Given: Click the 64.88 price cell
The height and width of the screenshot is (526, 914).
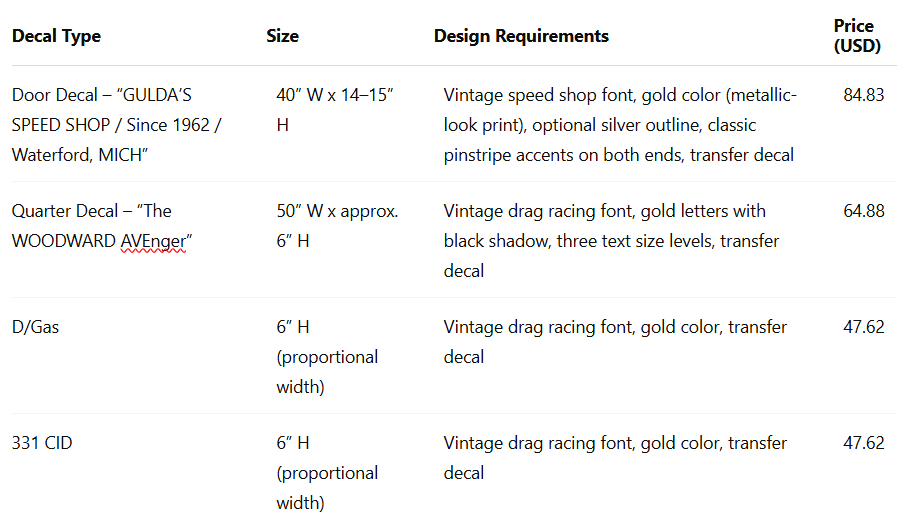Looking at the screenshot, I should [x=864, y=211].
